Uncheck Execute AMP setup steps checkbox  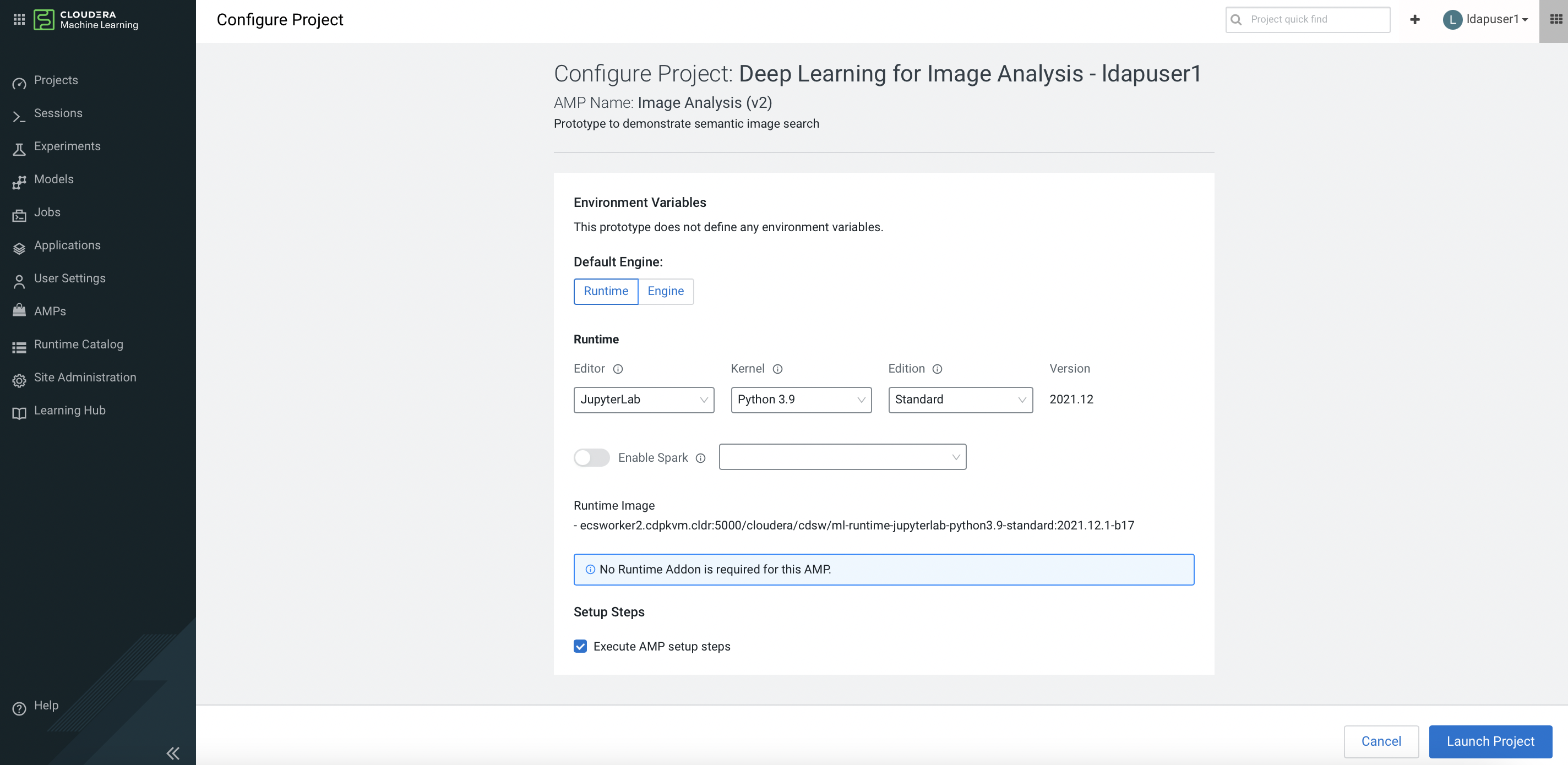(580, 646)
